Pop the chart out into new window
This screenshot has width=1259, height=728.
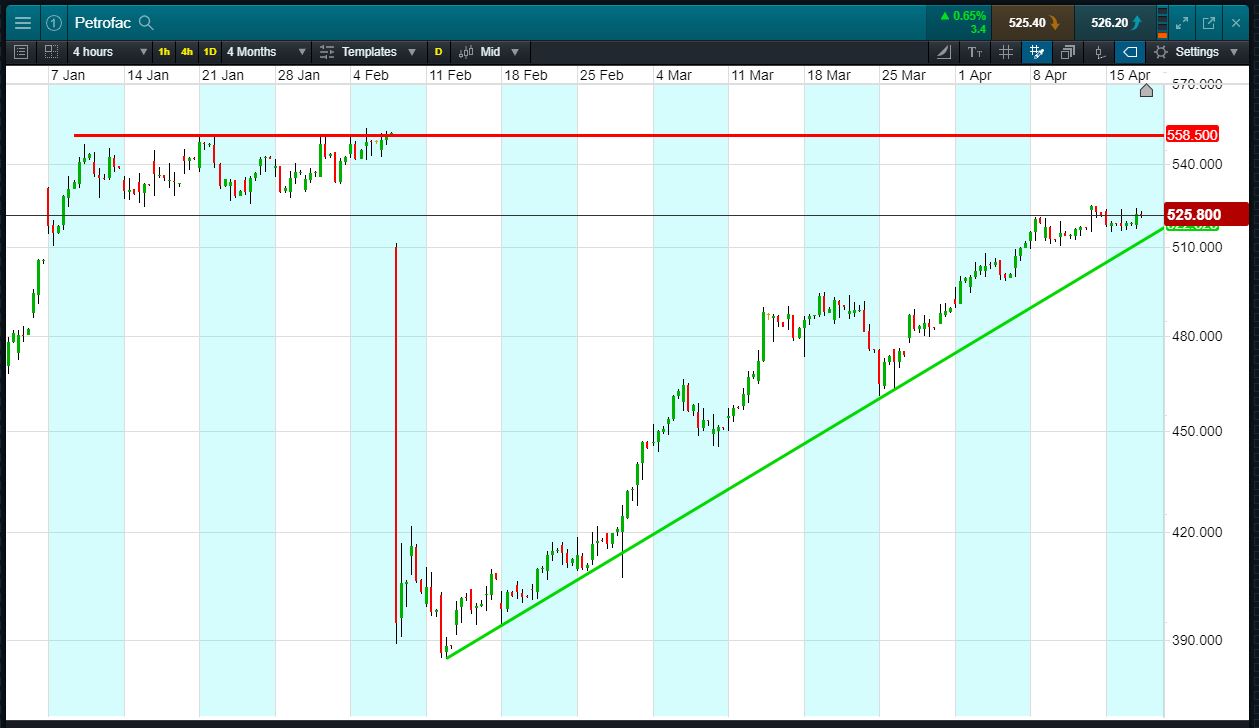(x=1208, y=22)
